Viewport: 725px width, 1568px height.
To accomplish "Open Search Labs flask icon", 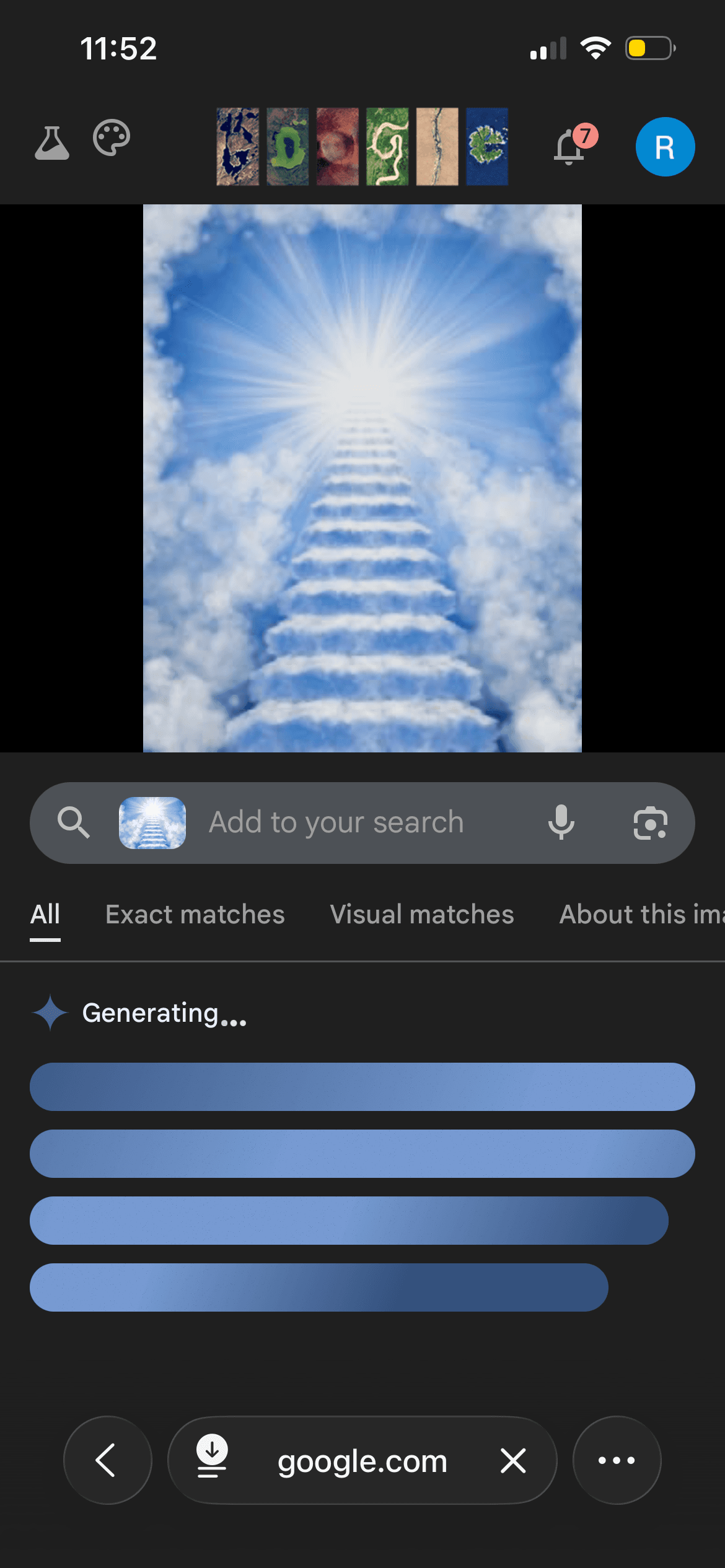I will coord(52,142).
